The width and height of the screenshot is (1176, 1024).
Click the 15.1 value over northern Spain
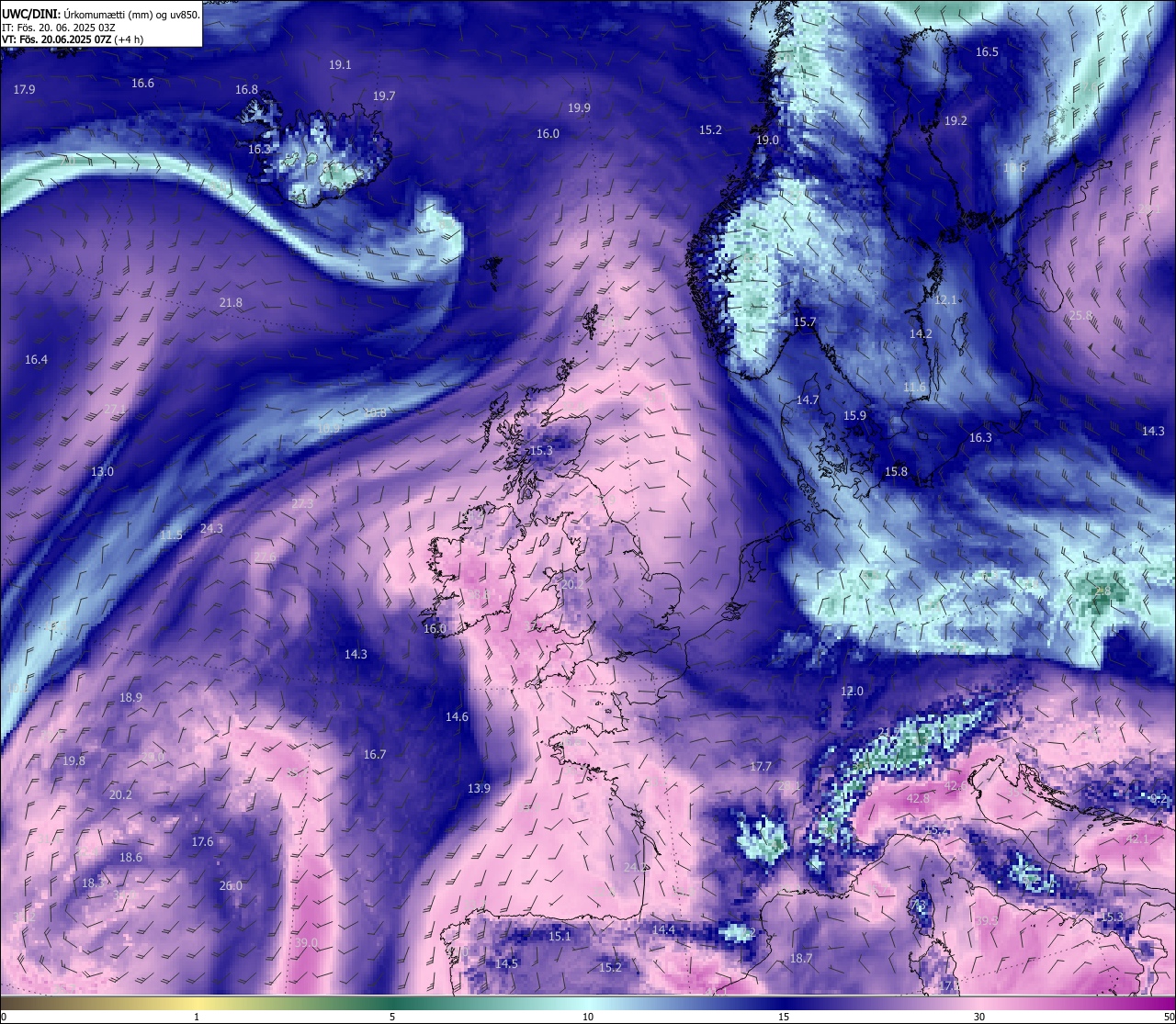[560, 936]
